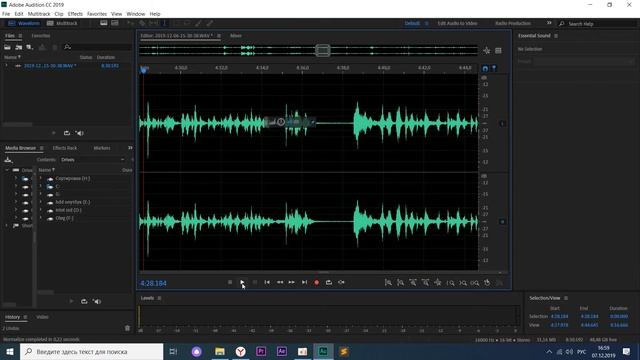Viewport: 640px width, 360px height.
Task: Click the 4:28.184 current time display
Action: pyautogui.click(x=153, y=283)
